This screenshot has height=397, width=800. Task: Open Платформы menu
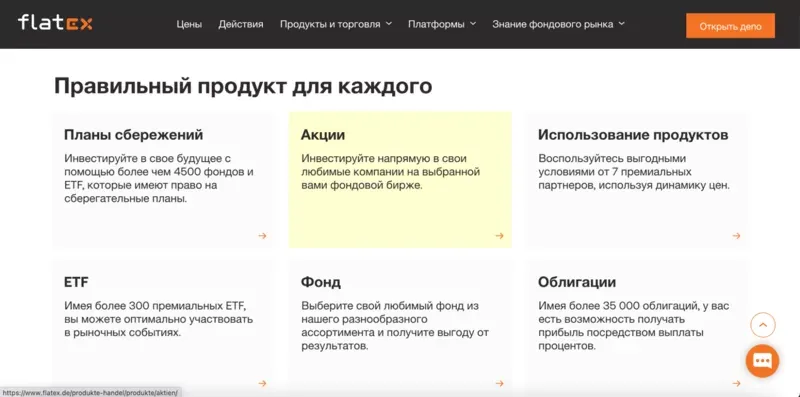point(436,24)
